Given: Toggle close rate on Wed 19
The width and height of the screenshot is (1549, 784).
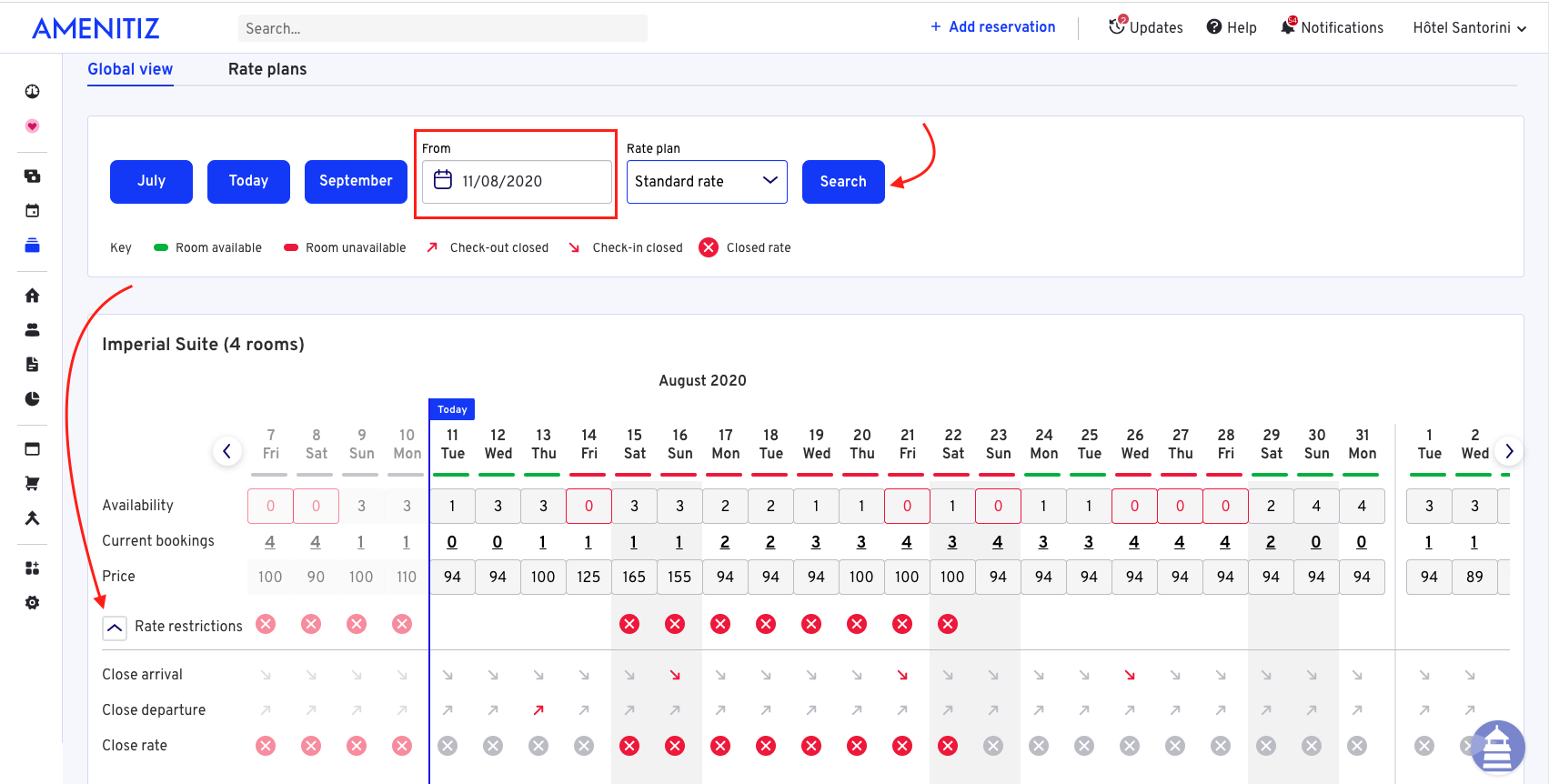Looking at the screenshot, I should pos(811,746).
